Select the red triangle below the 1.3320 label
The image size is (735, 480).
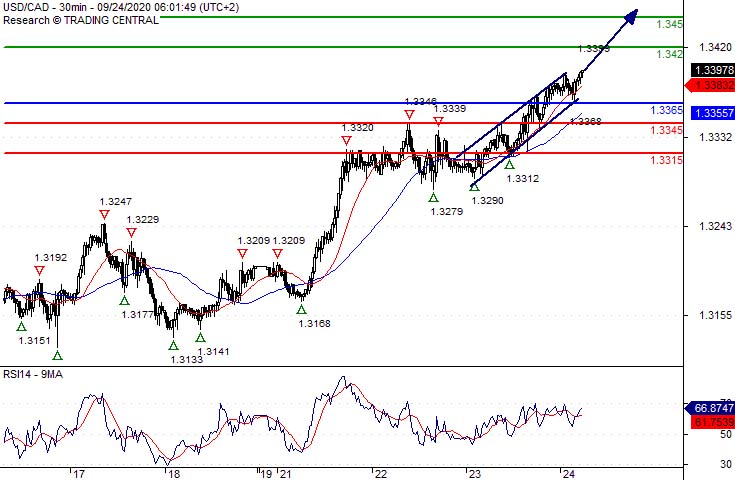pos(346,140)
